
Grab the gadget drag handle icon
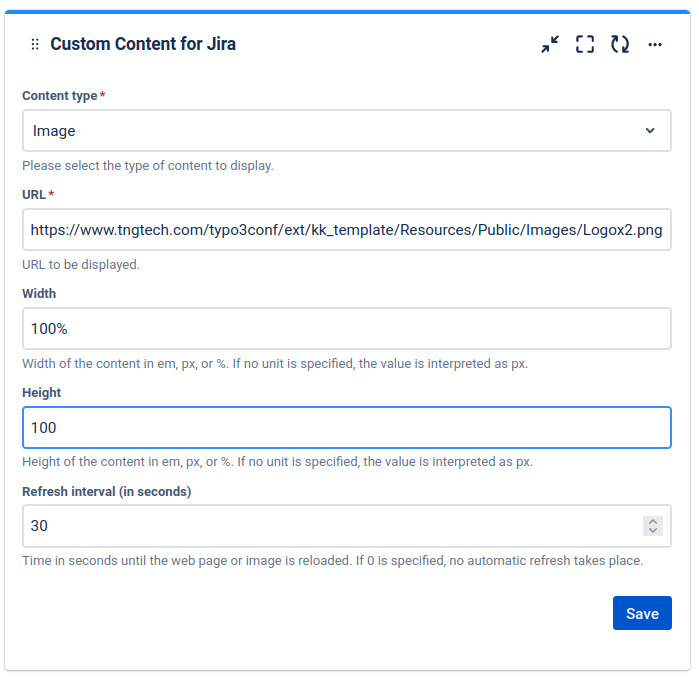pos(35,45)
